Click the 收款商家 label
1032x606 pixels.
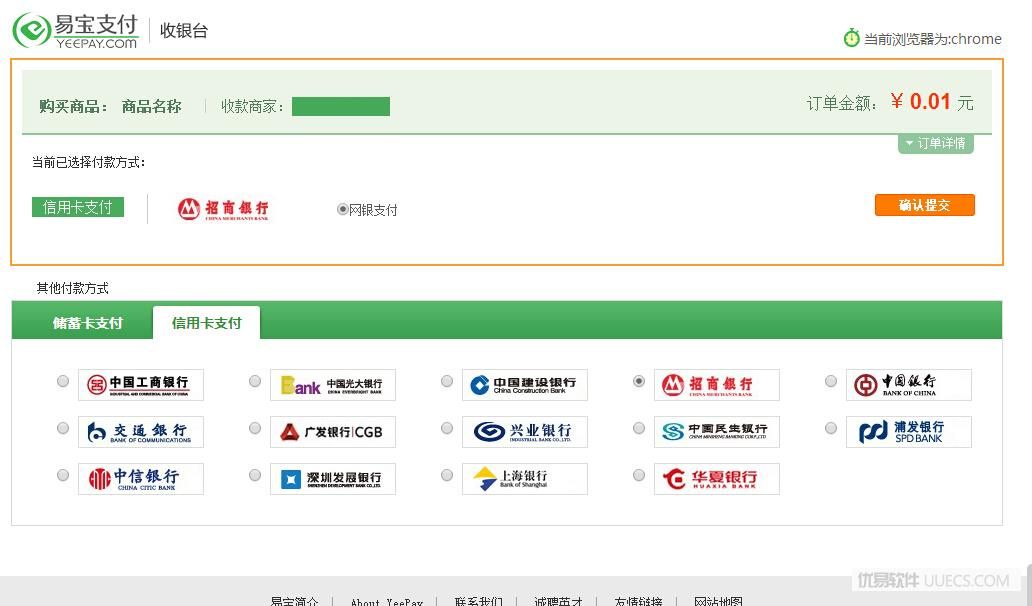tap(252, 107)
